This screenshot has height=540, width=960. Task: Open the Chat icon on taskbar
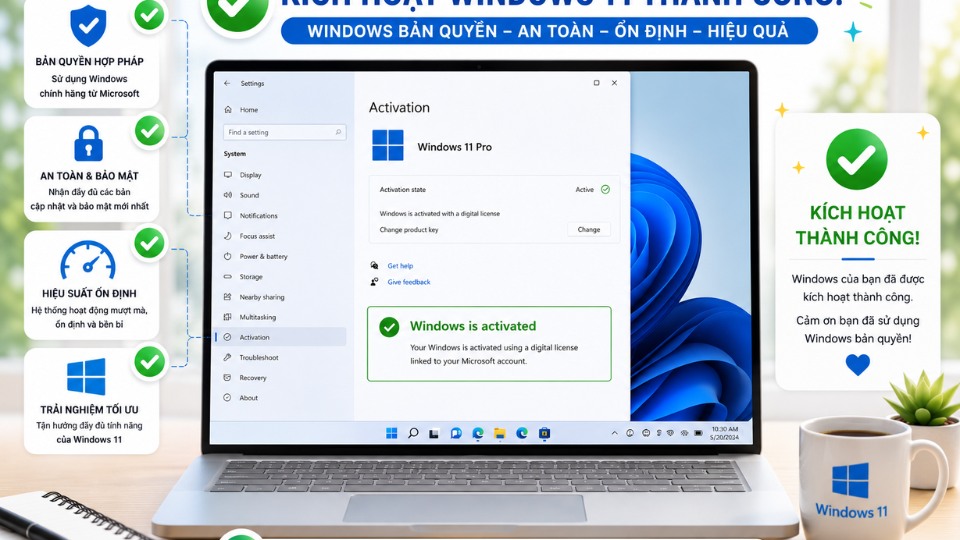pos(456,433)
